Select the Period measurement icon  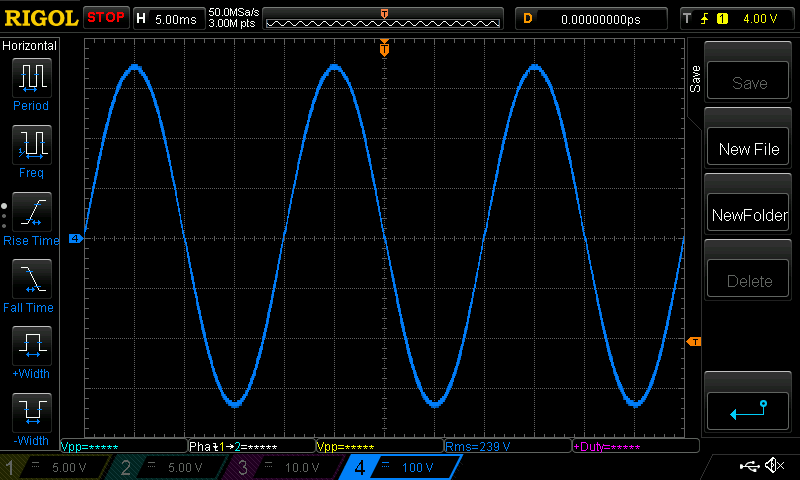(x=31, y=77)
